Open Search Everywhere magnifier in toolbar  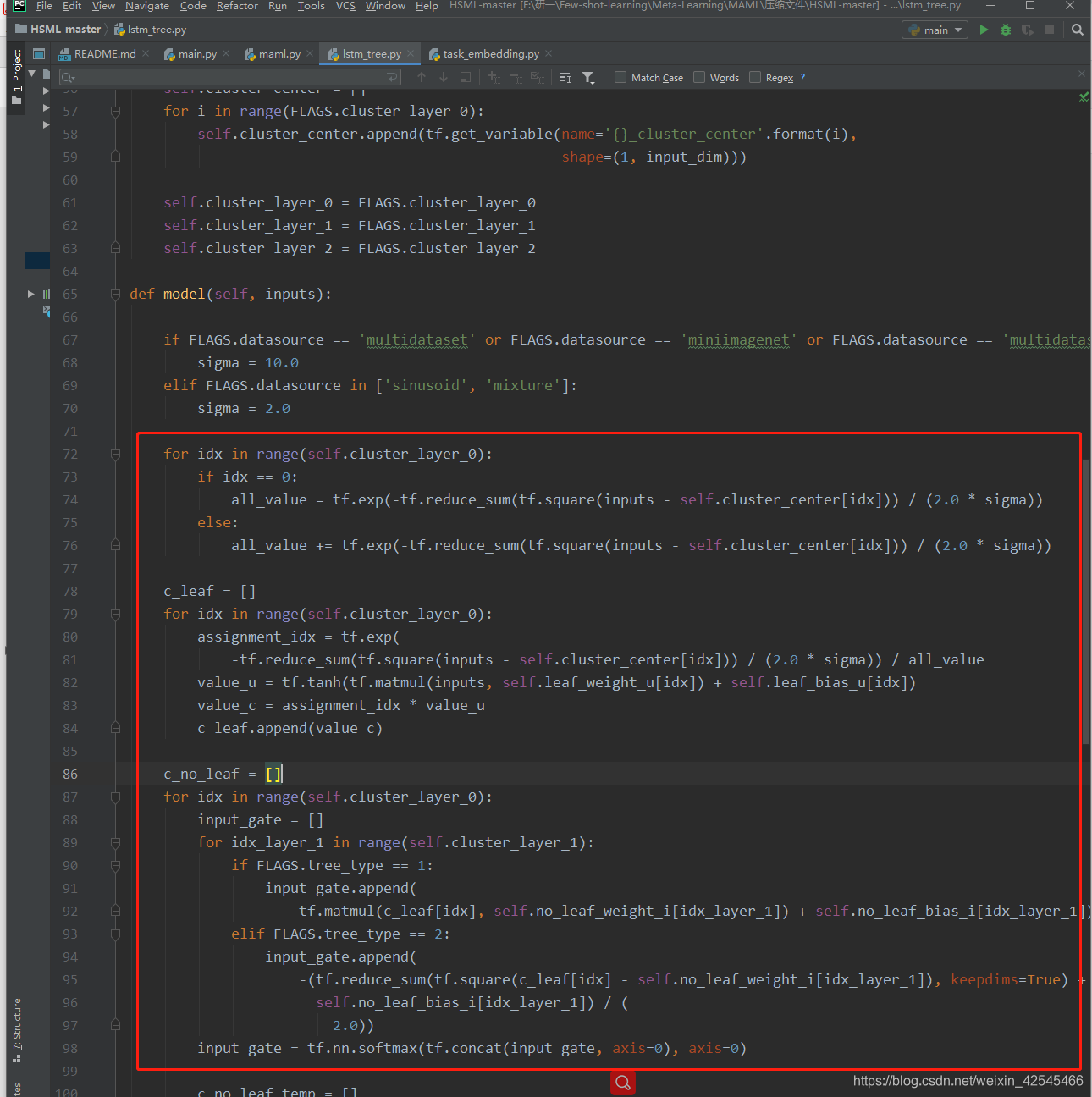coord(1077,30)
